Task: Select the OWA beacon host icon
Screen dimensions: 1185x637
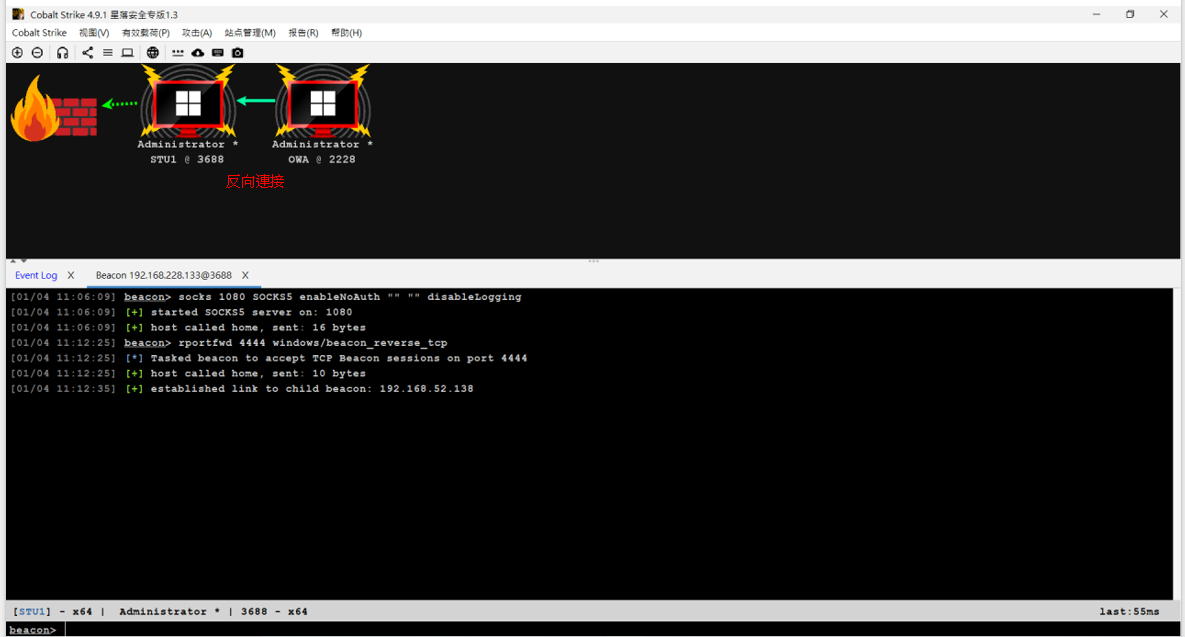Action: 323,100
